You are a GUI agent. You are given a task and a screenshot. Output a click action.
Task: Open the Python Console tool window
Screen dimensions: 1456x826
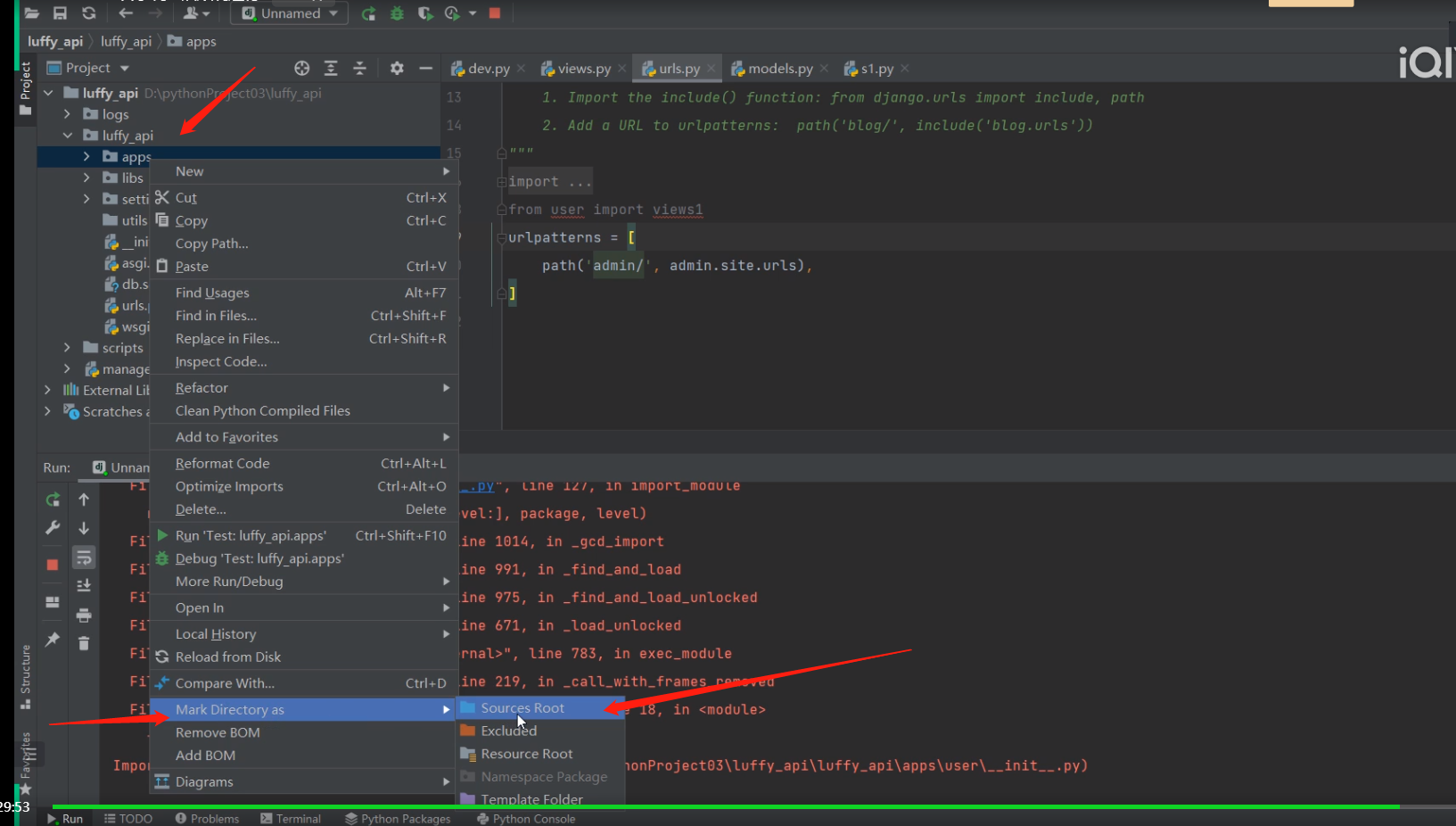pos(526,818)
